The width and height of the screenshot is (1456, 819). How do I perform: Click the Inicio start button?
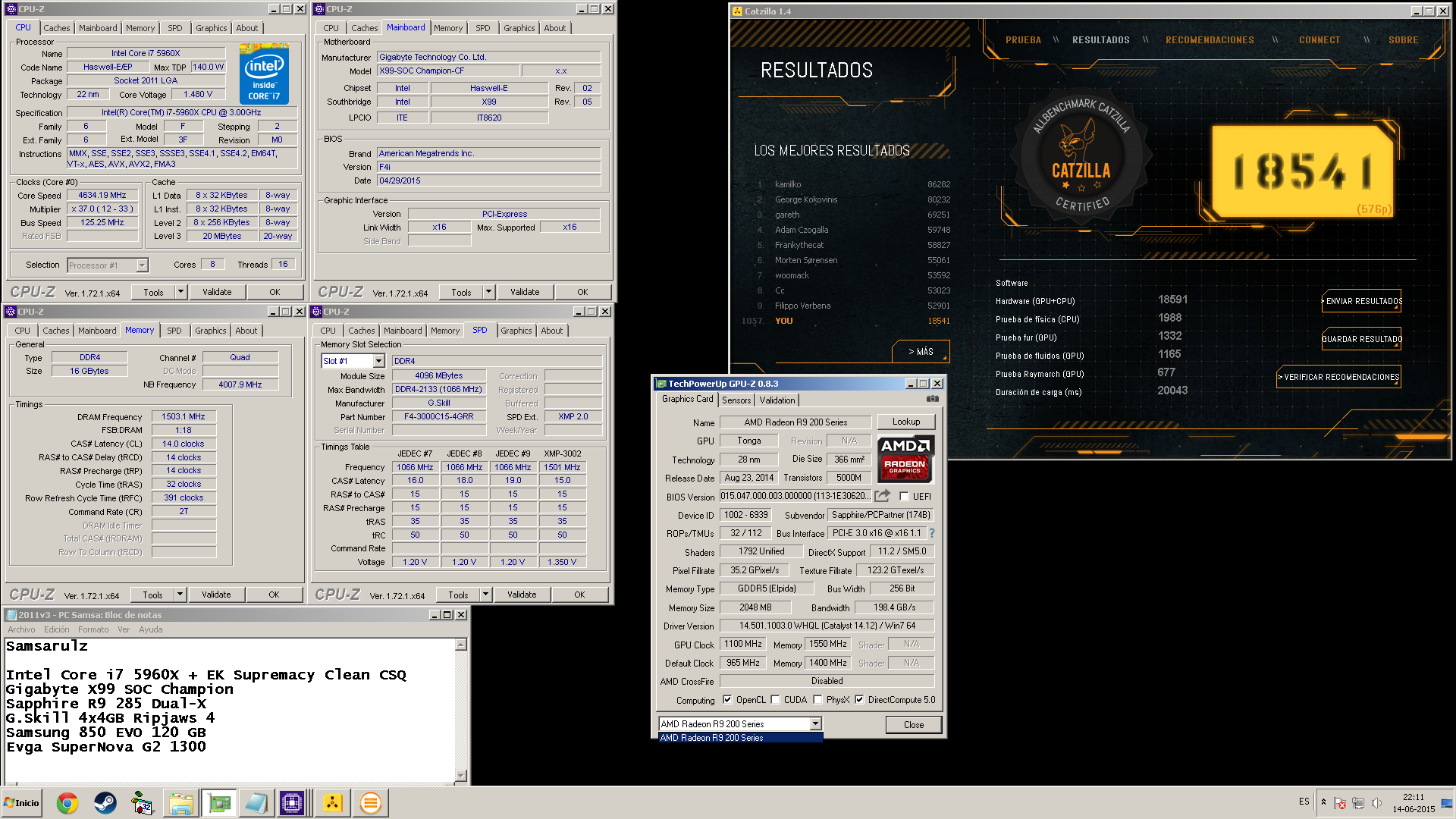(22, 803)
